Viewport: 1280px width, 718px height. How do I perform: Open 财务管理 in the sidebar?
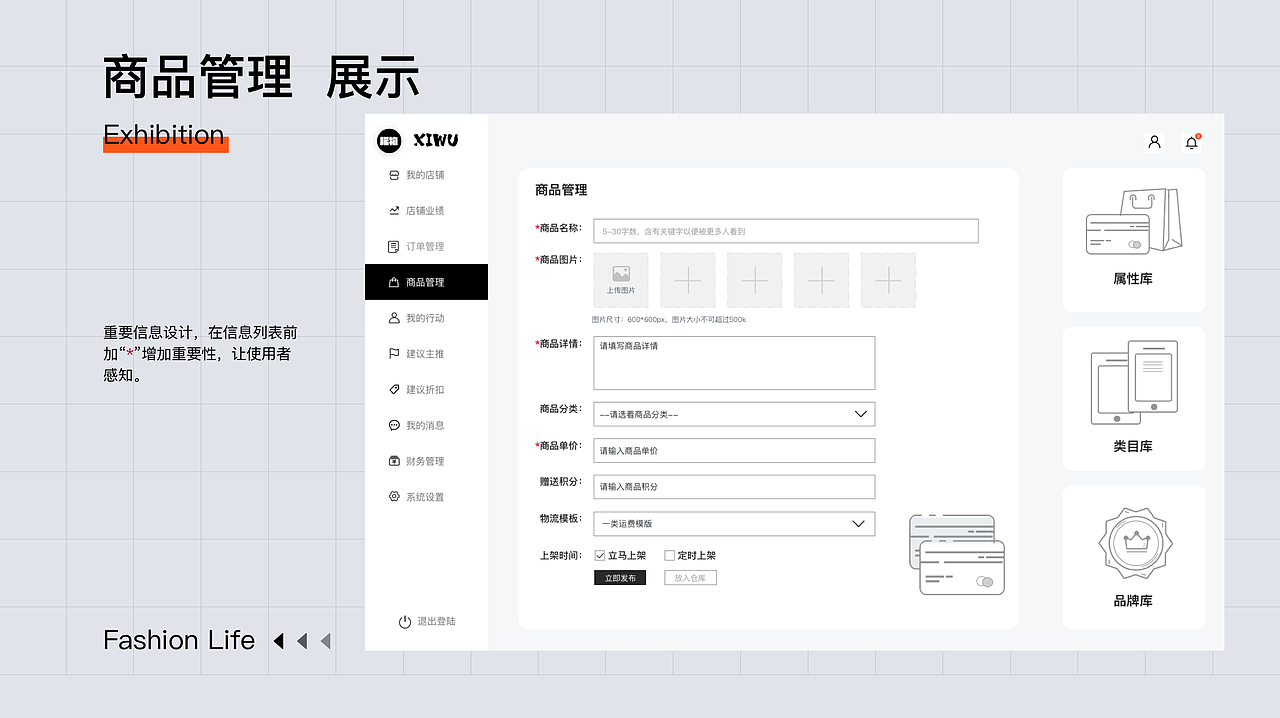click(x=426, y=460)
